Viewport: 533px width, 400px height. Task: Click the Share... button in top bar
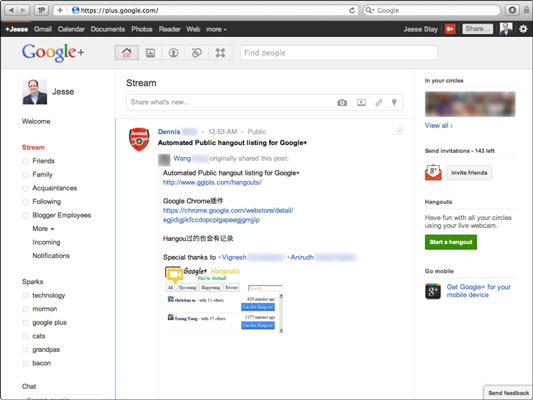[x=478, y=29]
